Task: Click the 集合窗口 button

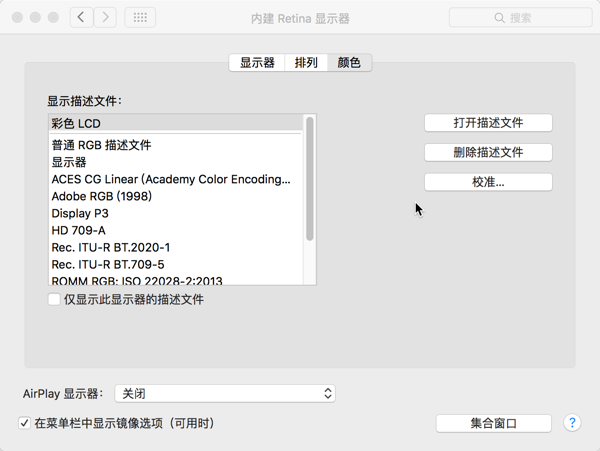Action: pos(494,423)
